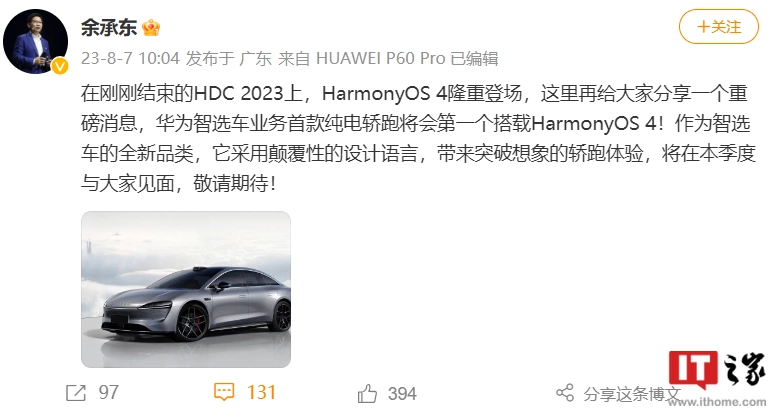Click the crown member icon beside 余承东
Image resolution: width=778 pixels, height=418 pixels.
tap(151, 27)
